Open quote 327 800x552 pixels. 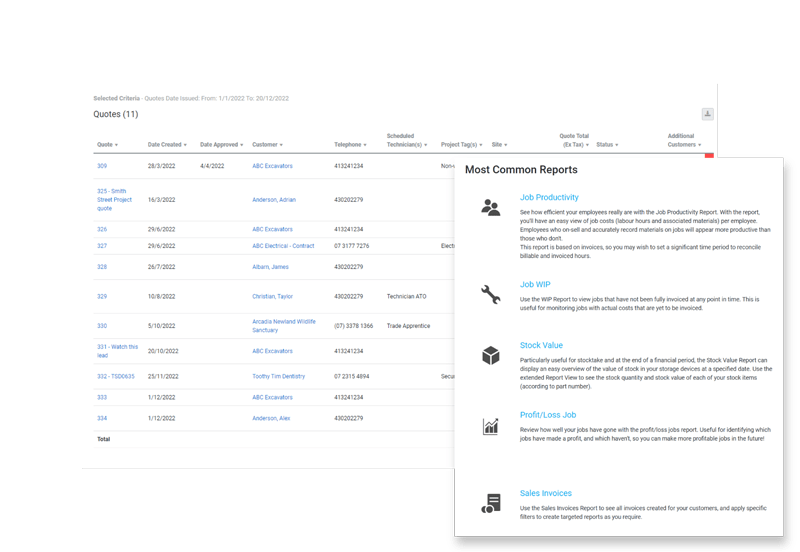click(x=102, y=246)
